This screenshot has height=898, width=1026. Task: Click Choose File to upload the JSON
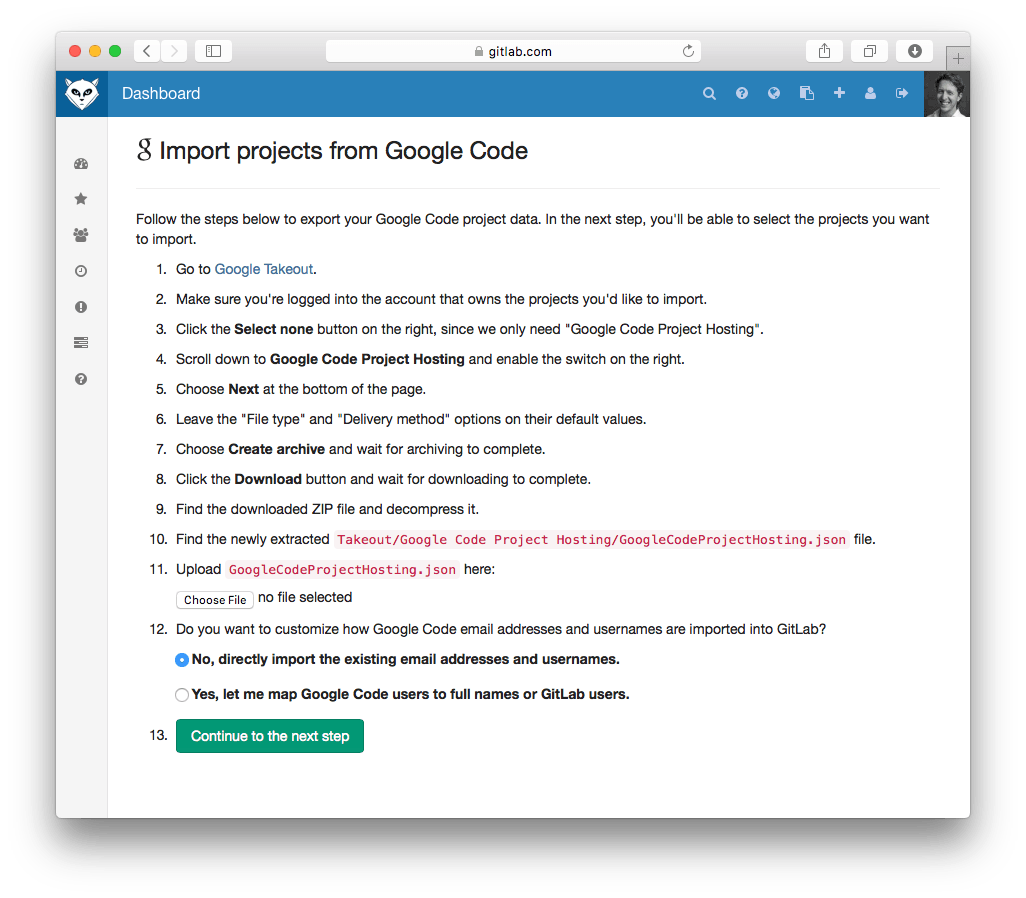click(x=214, y=599)
